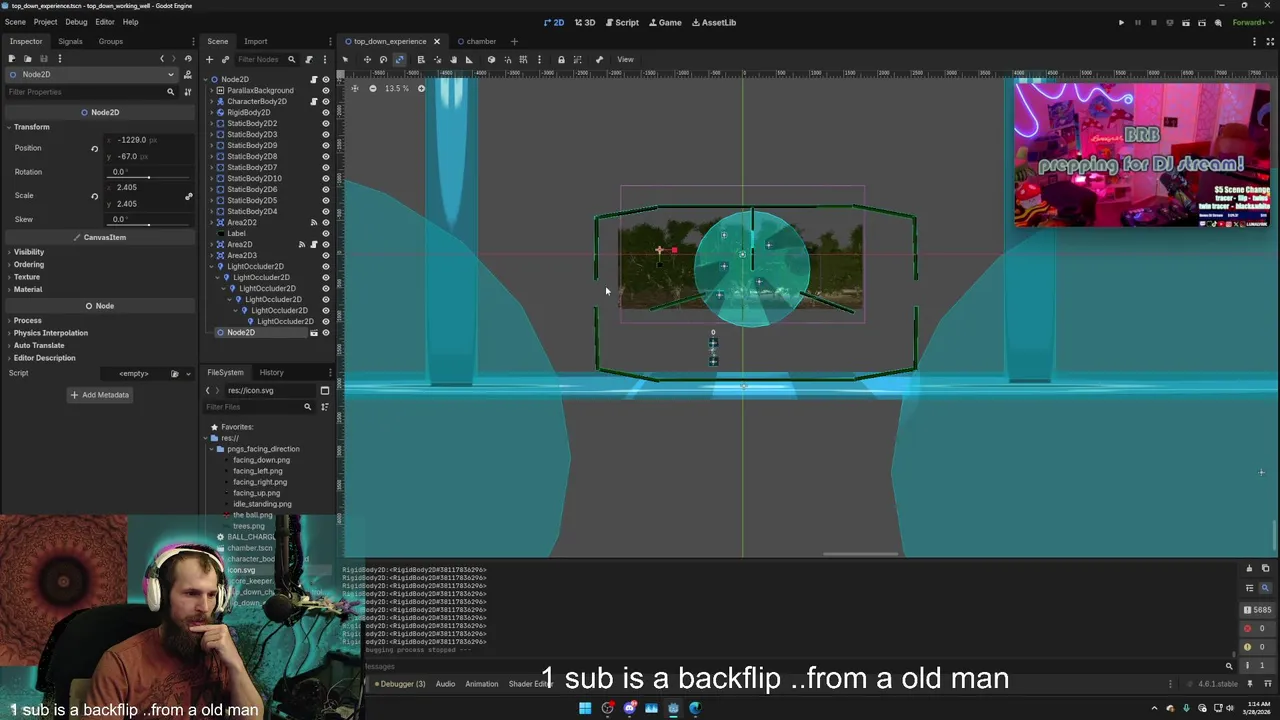
Task: Switch to the 3D workspace
Action: click(585, 22)
